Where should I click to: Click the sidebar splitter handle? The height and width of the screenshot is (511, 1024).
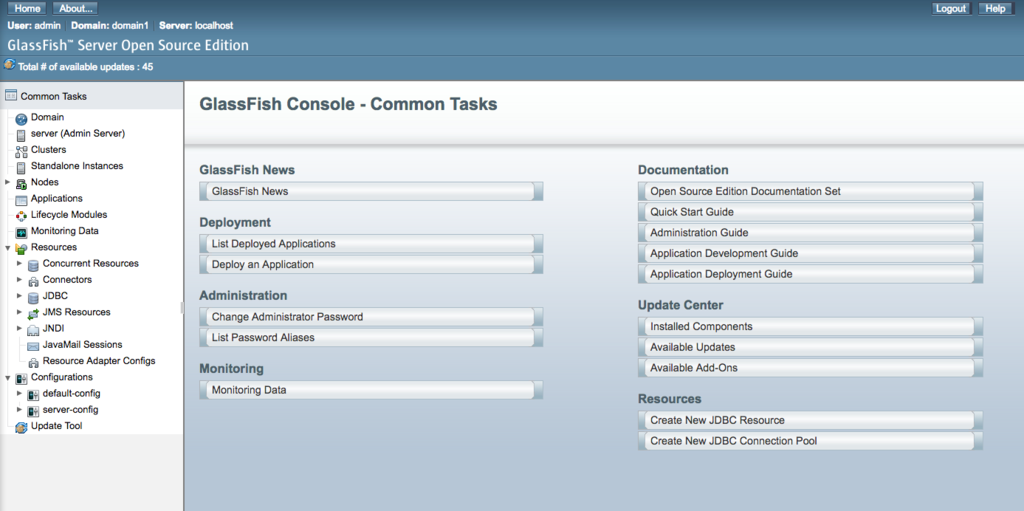pos(183,308)
